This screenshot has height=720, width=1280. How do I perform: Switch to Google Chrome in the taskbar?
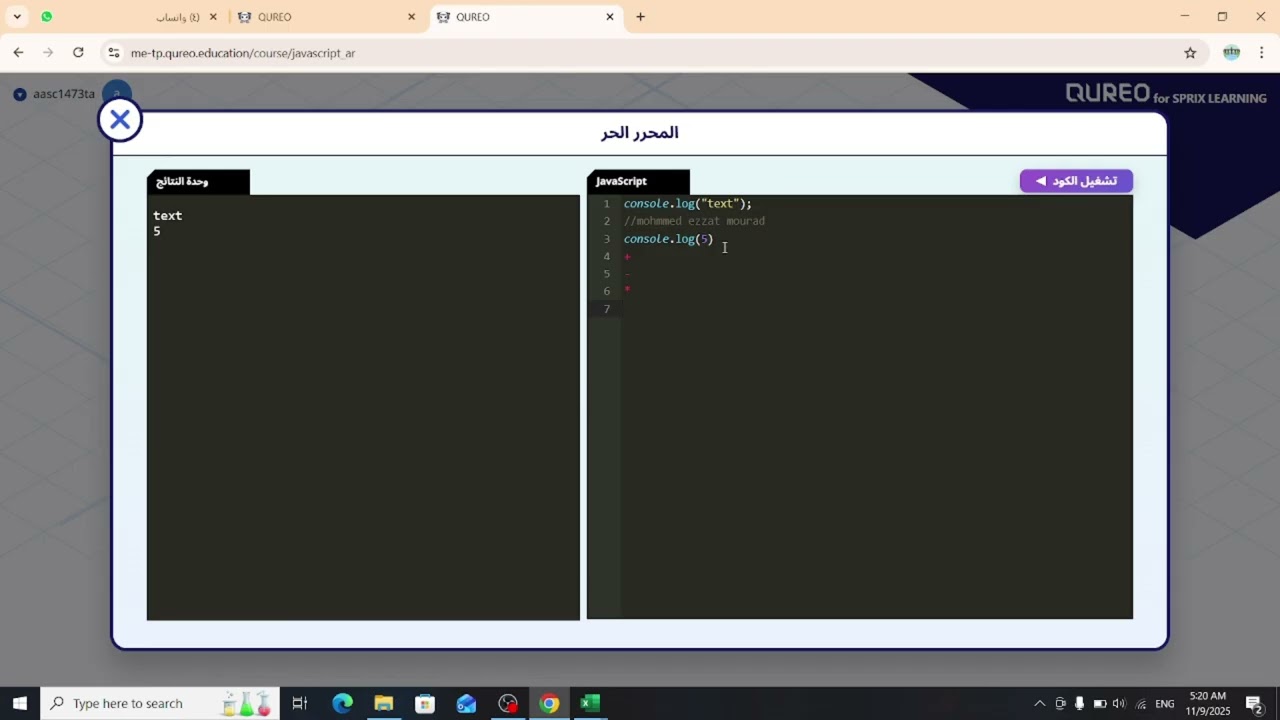point(549,704)
